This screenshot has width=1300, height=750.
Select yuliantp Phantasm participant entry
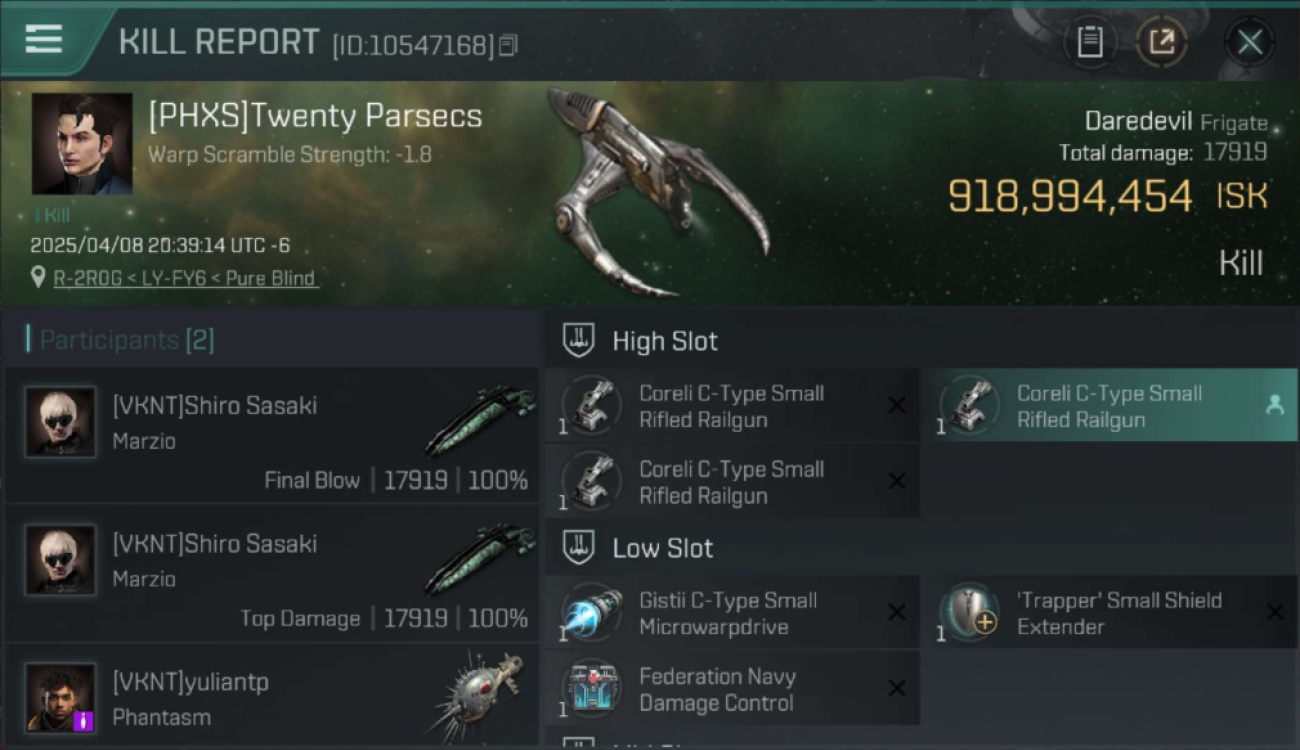tap(271, 697)
